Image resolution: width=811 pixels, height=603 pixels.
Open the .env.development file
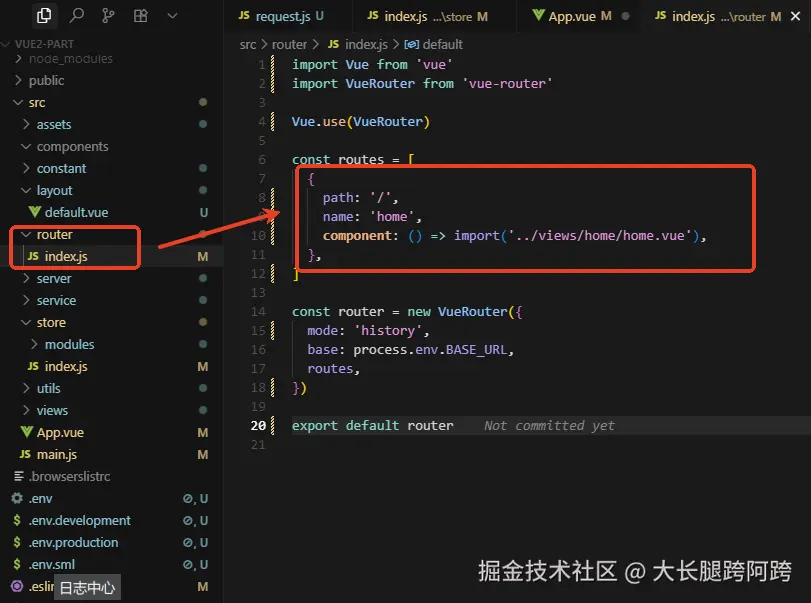pyautogui.click(x=79, y=520)
